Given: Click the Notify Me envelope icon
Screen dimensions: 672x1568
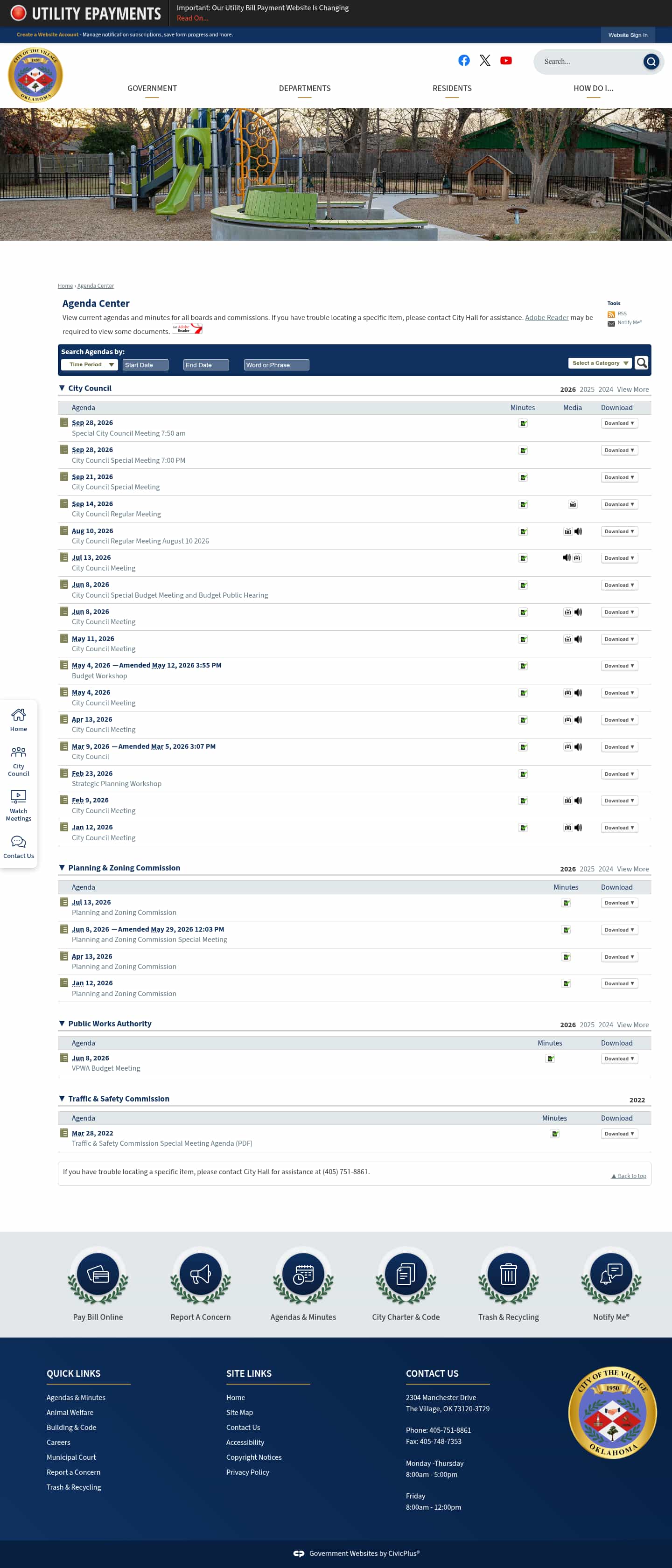Looking at the screenshot, I should pos(610,323).
